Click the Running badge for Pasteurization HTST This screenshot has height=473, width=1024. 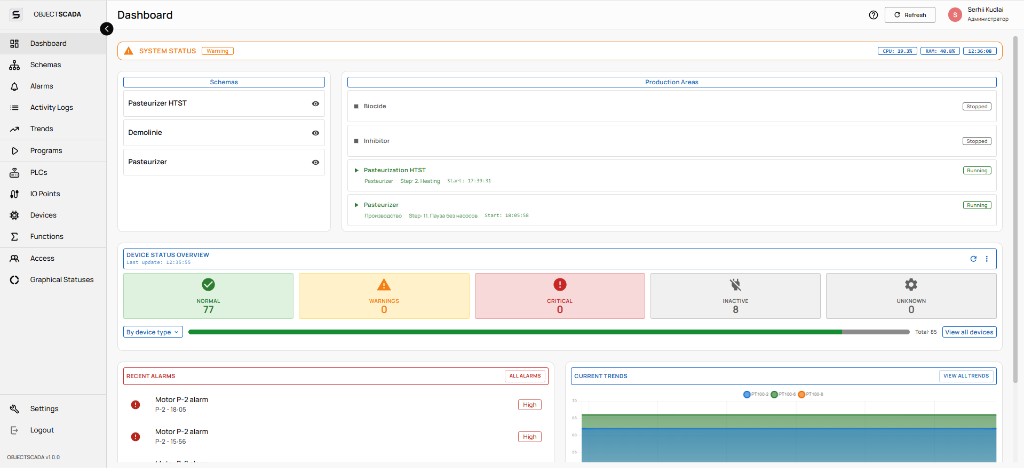(977, 171)
